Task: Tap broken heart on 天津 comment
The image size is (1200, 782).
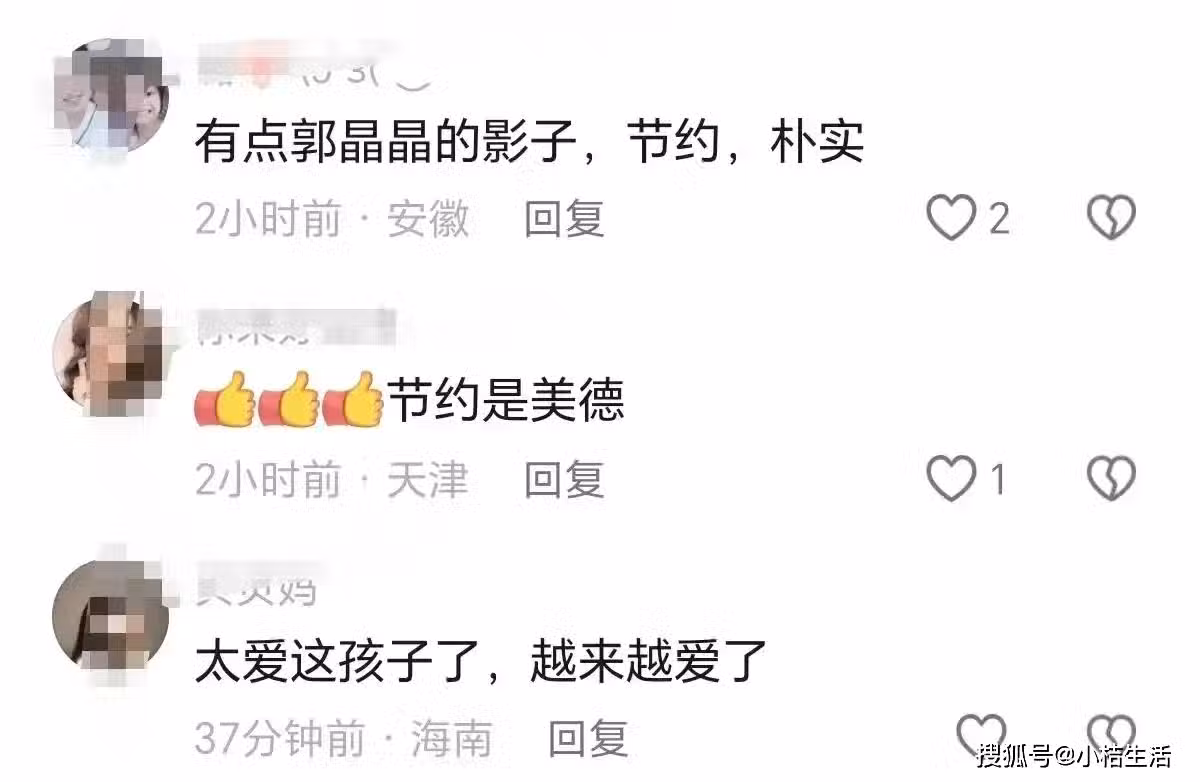Action: click(1112, 479)
